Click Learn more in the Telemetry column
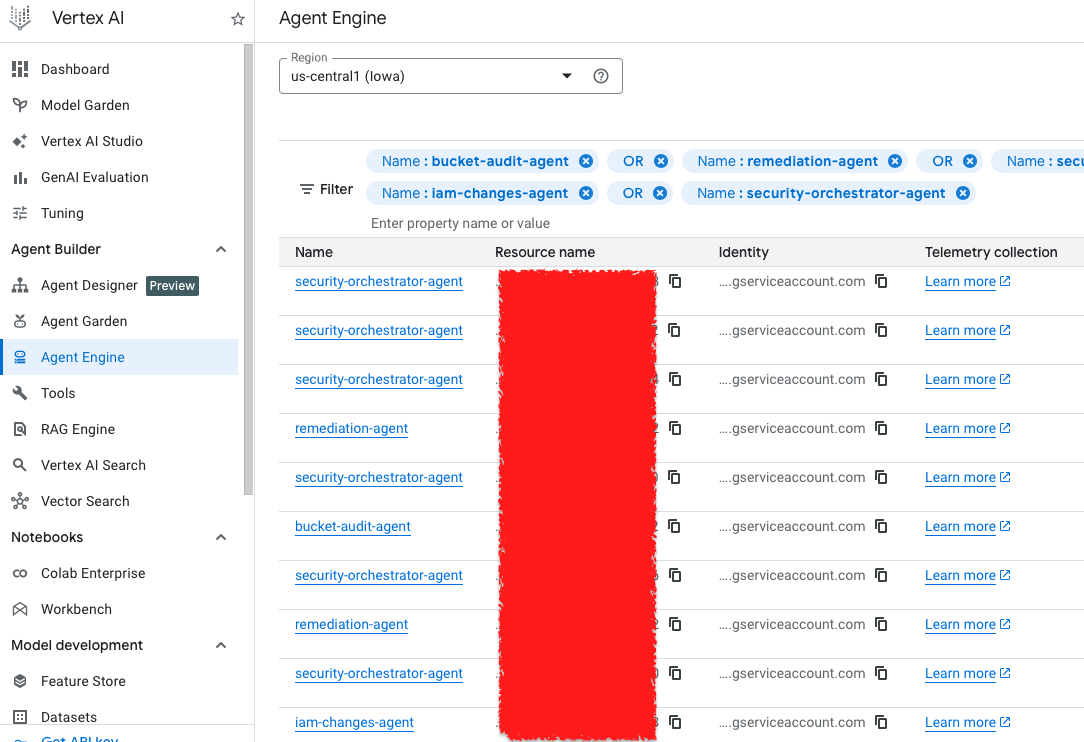 coord(960,281)
